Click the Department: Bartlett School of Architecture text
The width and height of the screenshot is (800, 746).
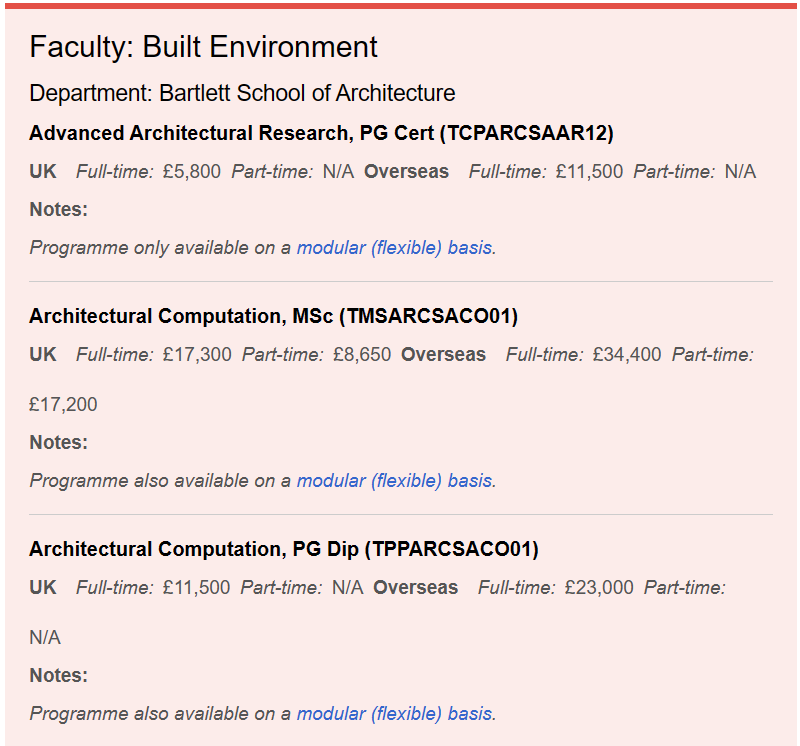tap(242, 93)
